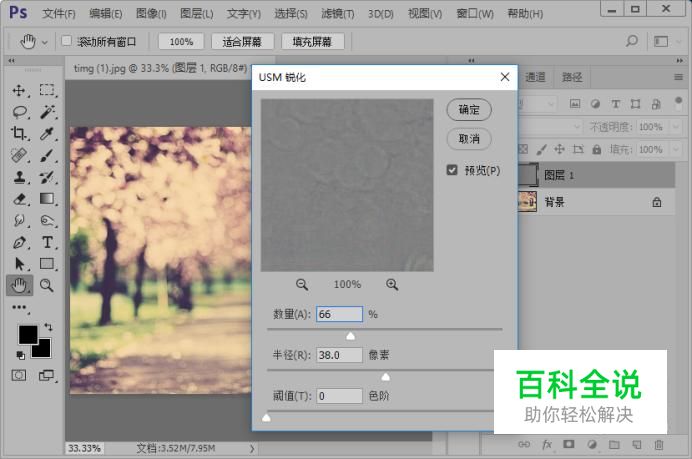Select the Eyedropper tool

(47, 133)
